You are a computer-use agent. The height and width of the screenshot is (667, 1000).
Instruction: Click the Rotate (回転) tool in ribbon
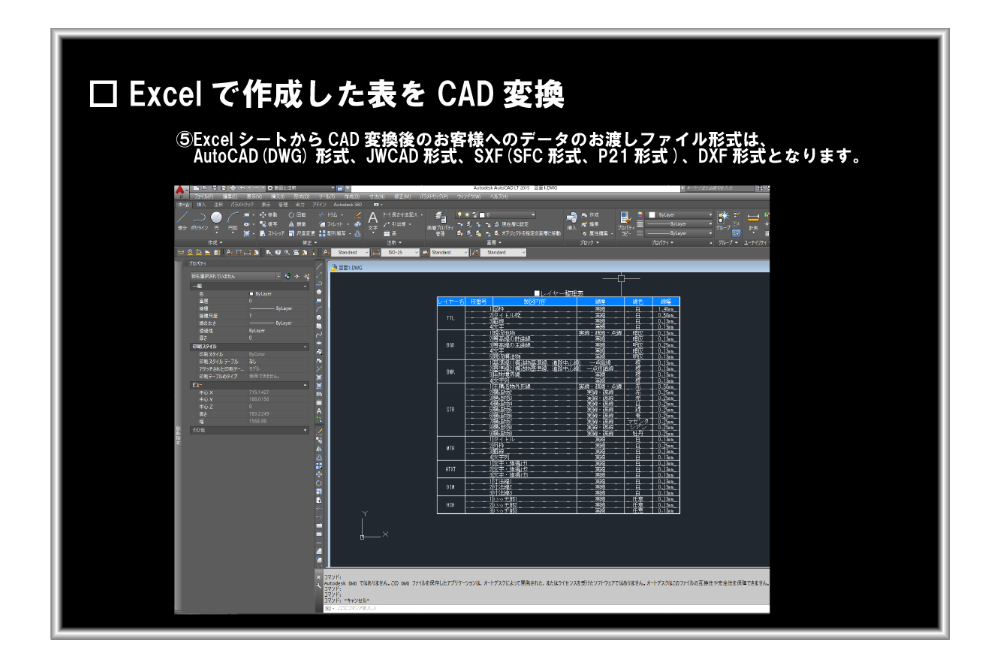pyautogui.click(x=297, y=215)
